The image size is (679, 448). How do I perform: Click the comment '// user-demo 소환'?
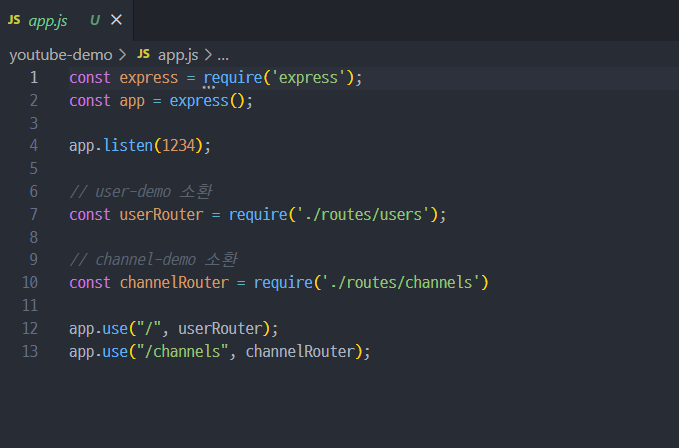141,191
